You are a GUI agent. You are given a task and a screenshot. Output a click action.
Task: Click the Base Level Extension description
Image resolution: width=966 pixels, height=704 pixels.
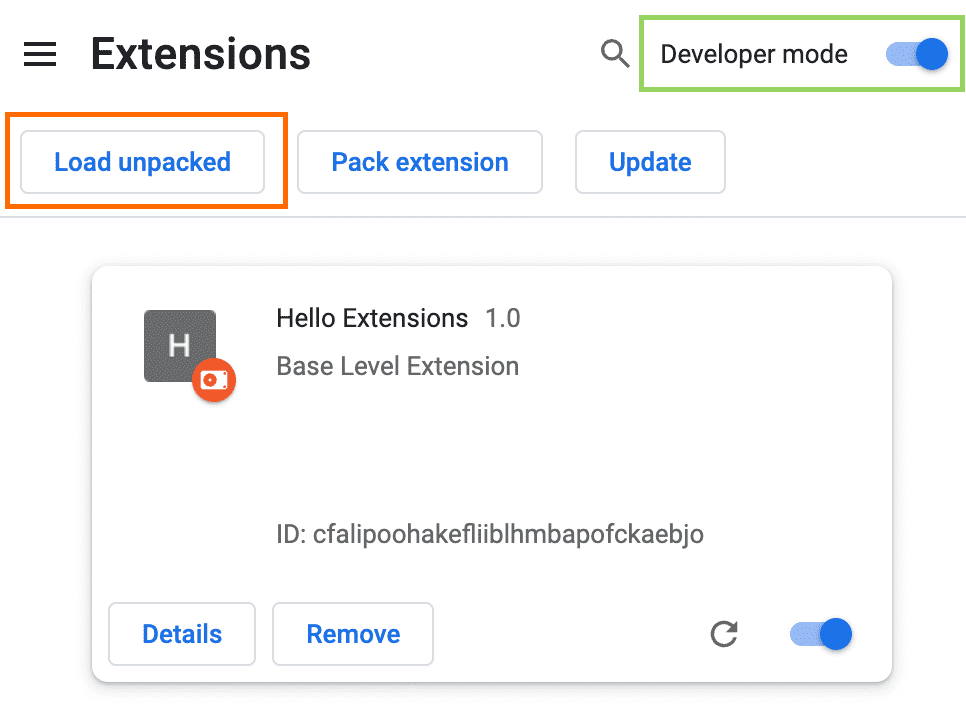click(x=397, y=366)
